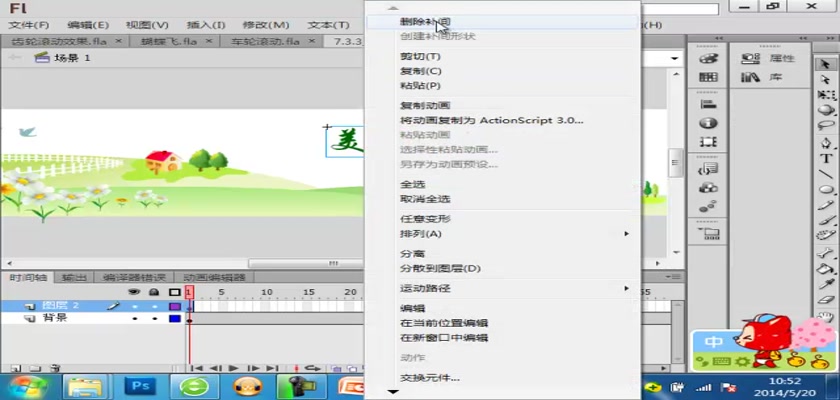Click the play button in timeline controls
This screenshot has width=840, height=400.
[x=233, y=368]
